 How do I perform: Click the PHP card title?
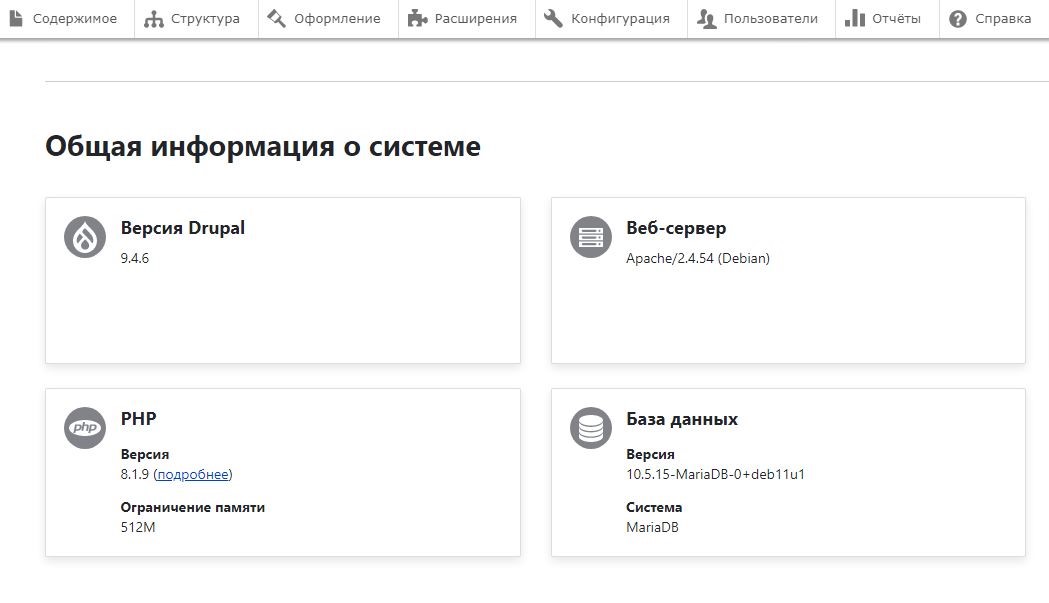pos(138,419)
